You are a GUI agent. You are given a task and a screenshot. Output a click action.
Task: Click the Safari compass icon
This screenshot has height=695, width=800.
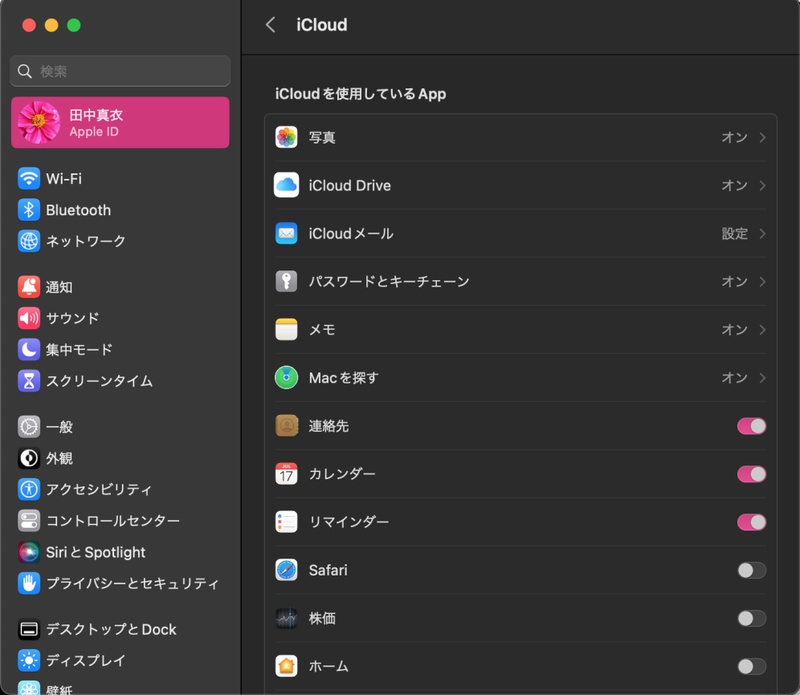pyautogui.click(x=288, y=569)
